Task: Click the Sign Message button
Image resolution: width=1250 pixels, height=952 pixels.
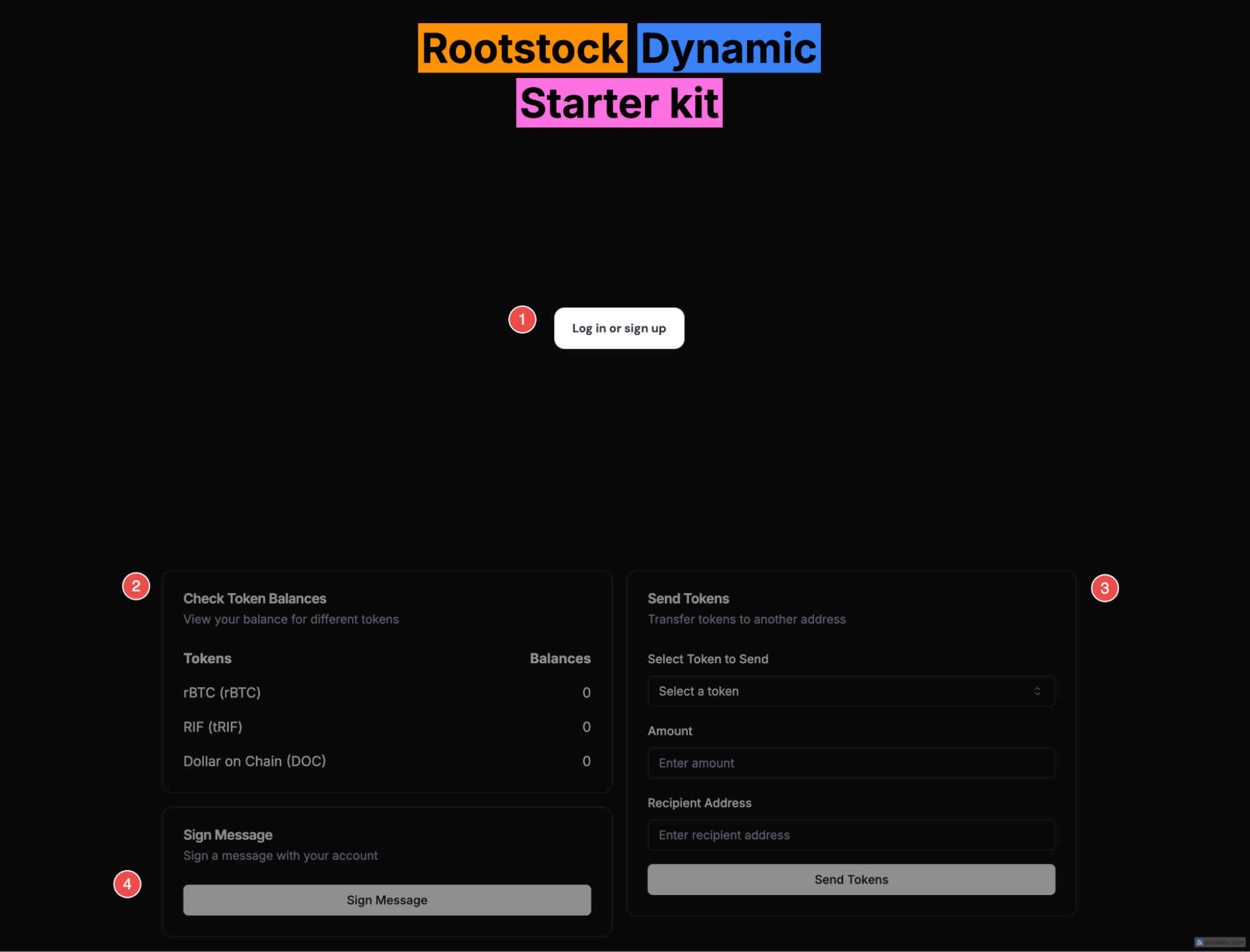Action: (x=386, y=899)
